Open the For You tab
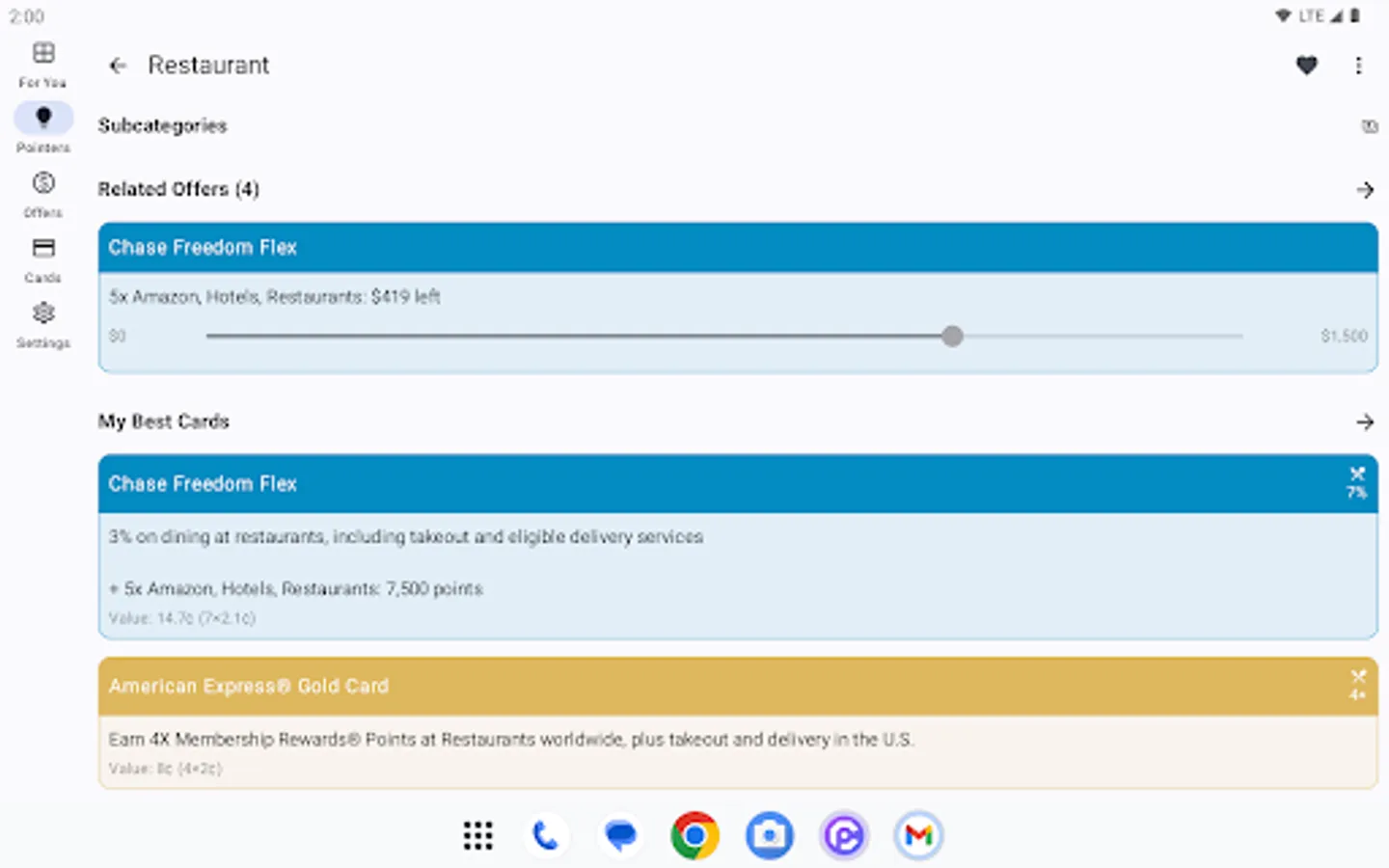 point(43,64)
